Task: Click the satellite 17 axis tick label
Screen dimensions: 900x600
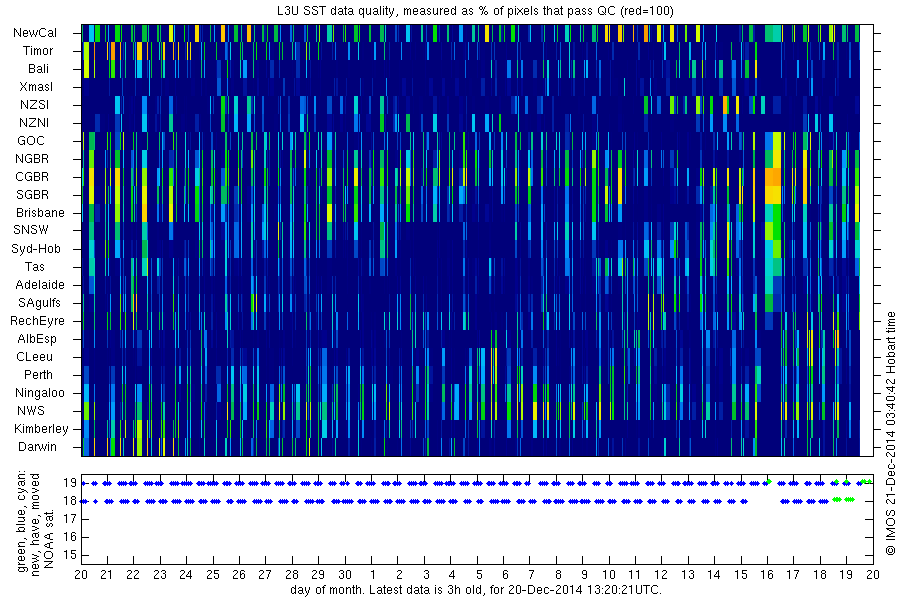Action: tap(69, 519)
